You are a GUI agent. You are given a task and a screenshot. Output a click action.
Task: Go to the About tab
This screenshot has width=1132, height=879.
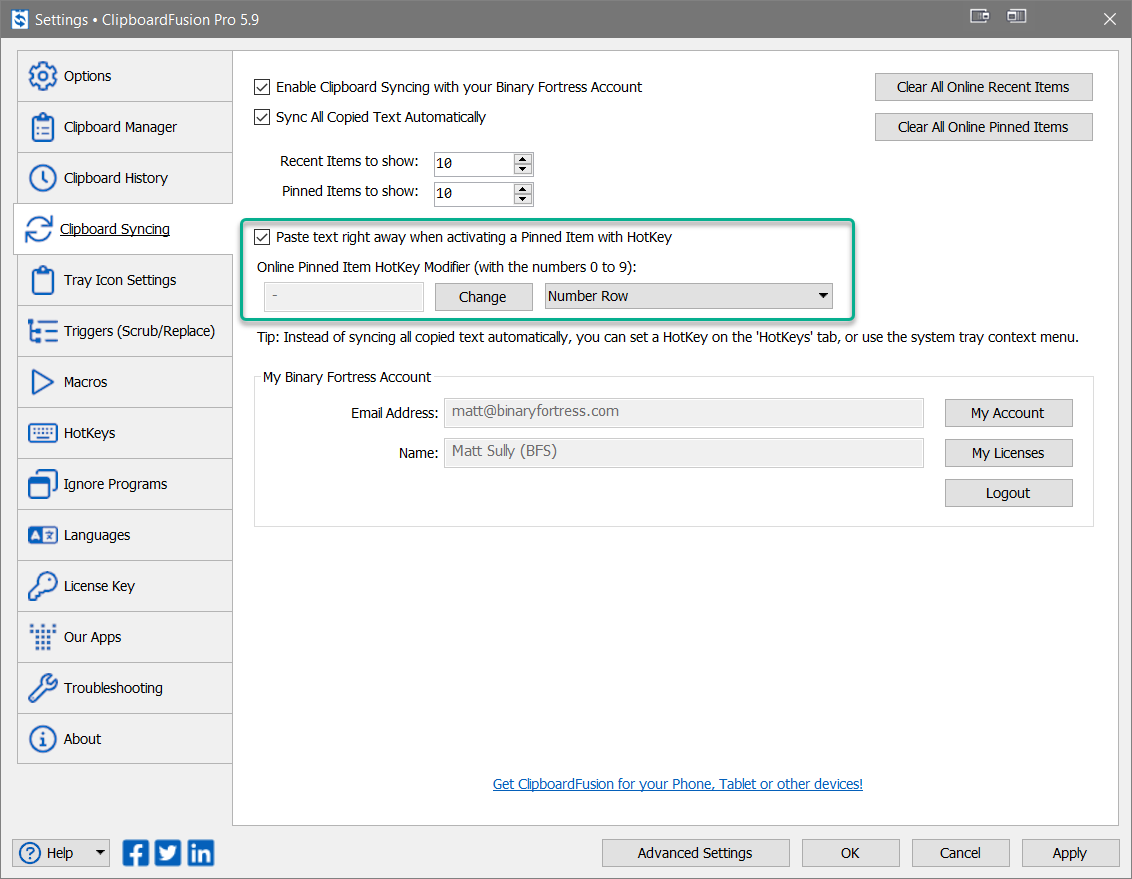[125, 739]
